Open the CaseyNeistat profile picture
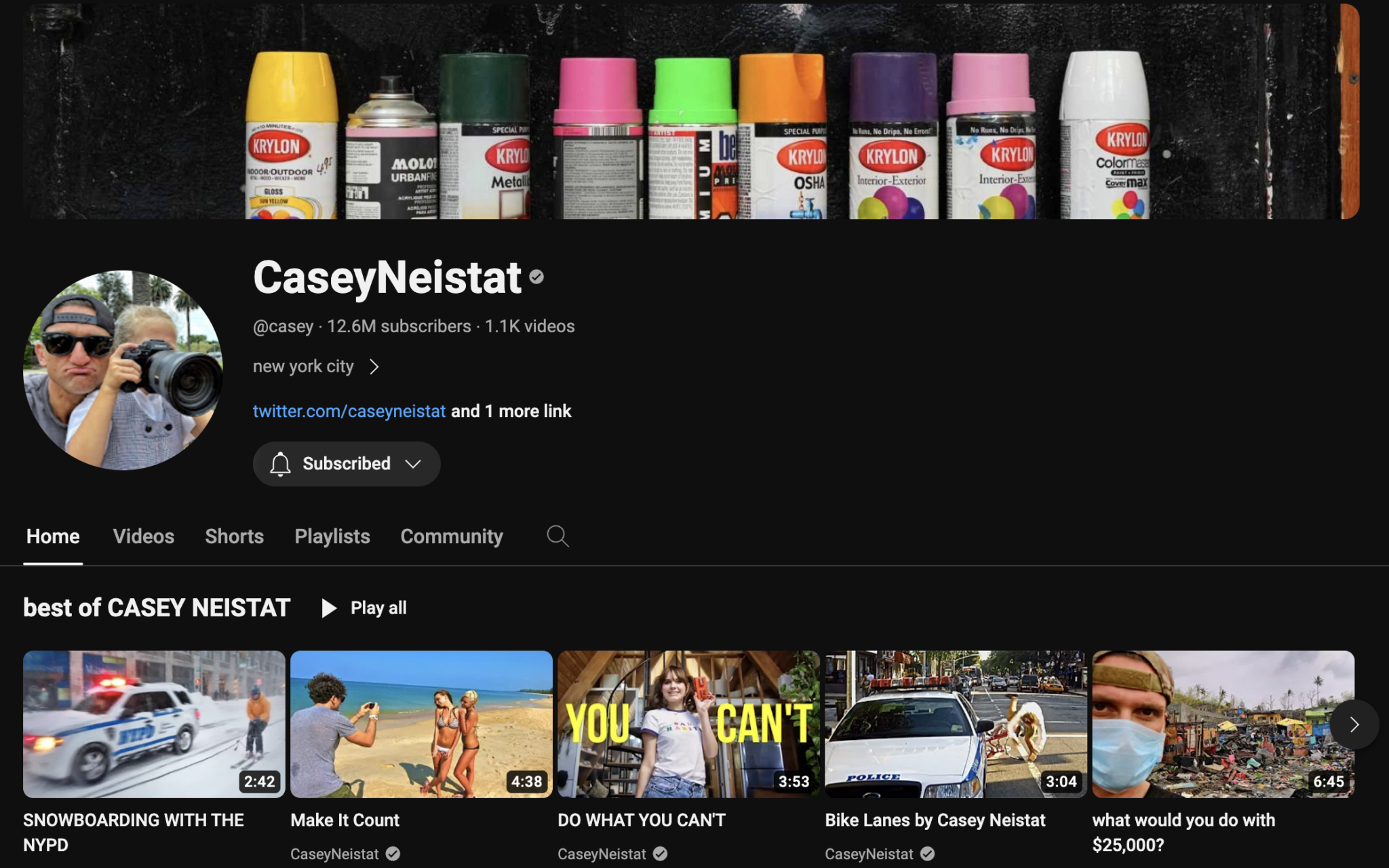The width and height of the screenshot is (1389, 868). tap(123, 370)
